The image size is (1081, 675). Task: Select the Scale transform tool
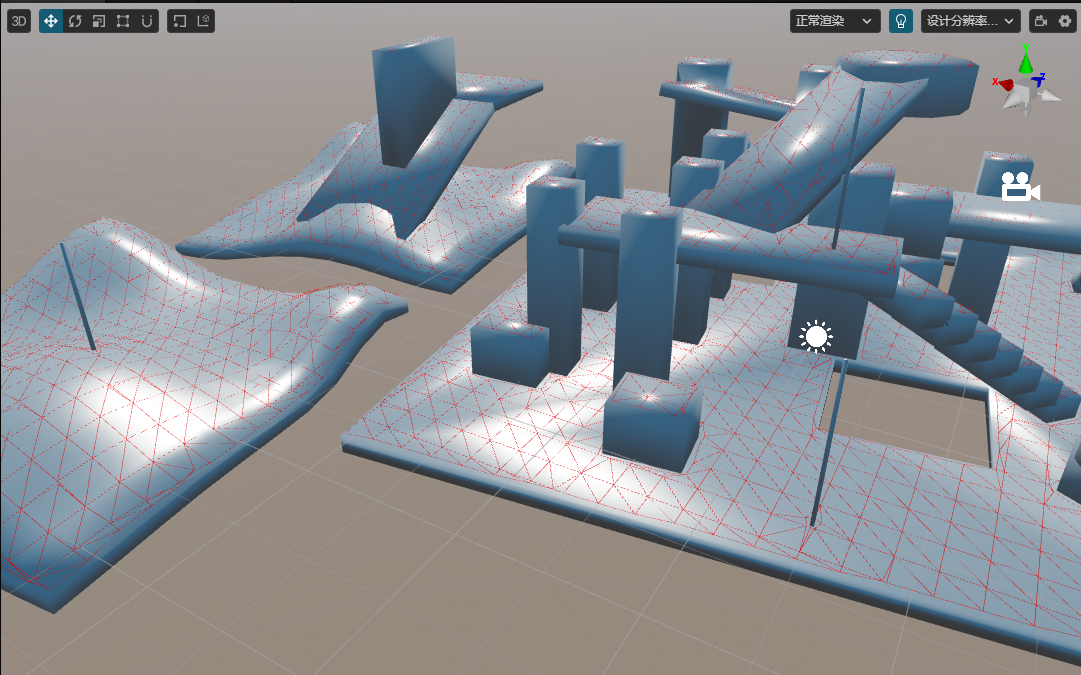(x=99, y=21)
